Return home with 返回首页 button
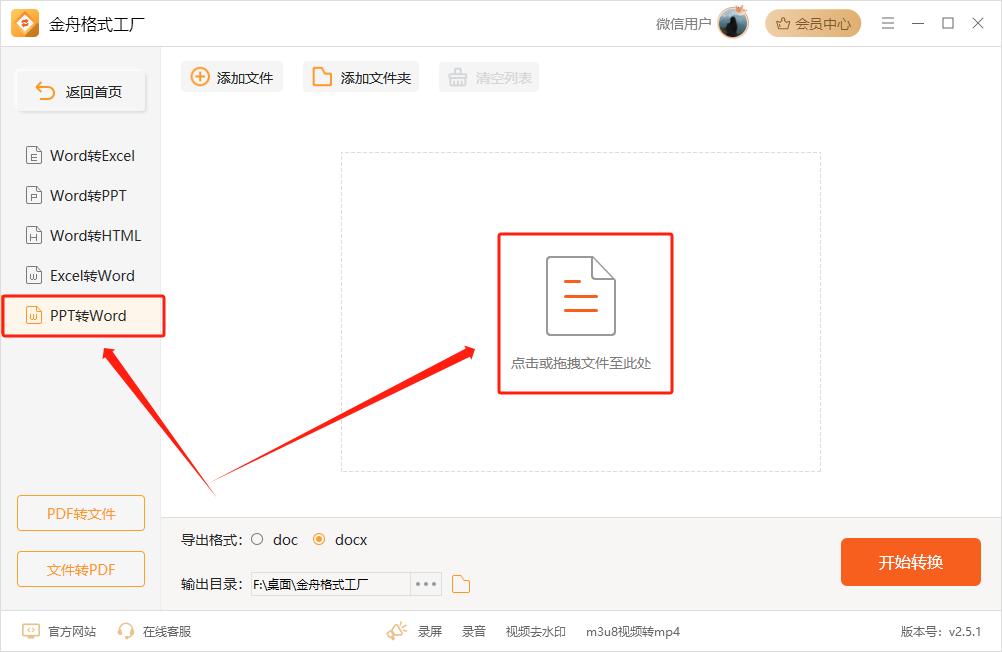Viewport: 1002px width, 652px height. [81, 92]
